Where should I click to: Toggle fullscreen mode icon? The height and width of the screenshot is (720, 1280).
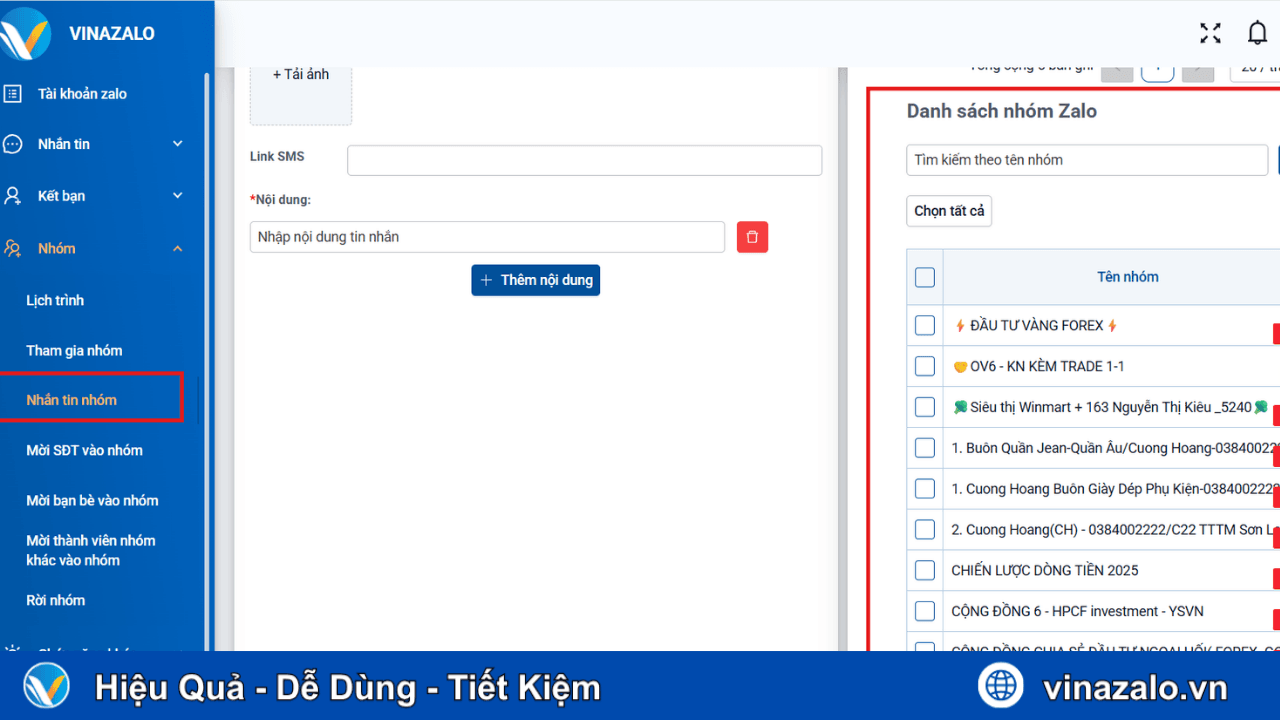1210,33
